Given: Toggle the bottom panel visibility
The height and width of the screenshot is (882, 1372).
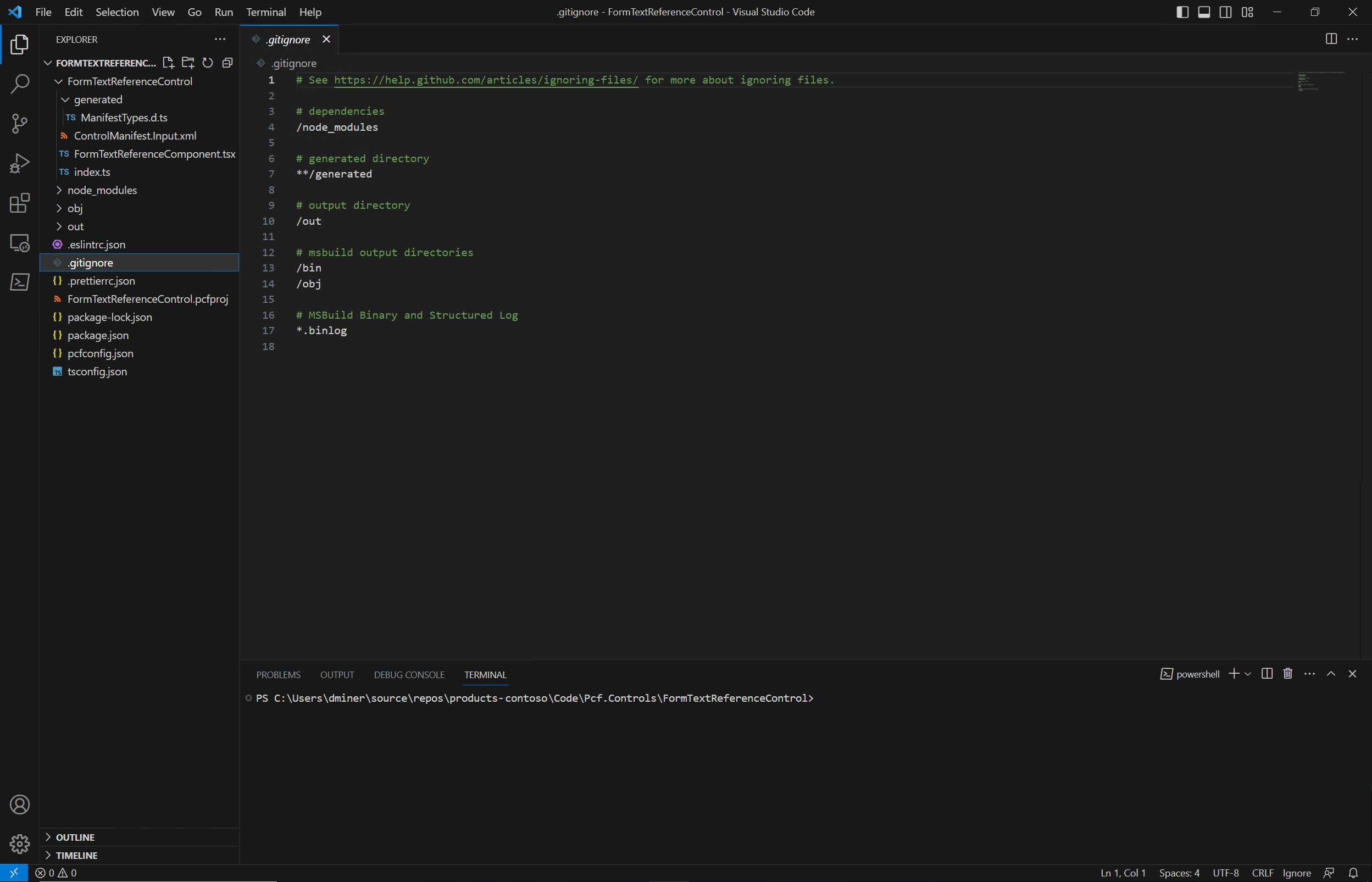Looking at the screenshot, I should pos(1204,12).
